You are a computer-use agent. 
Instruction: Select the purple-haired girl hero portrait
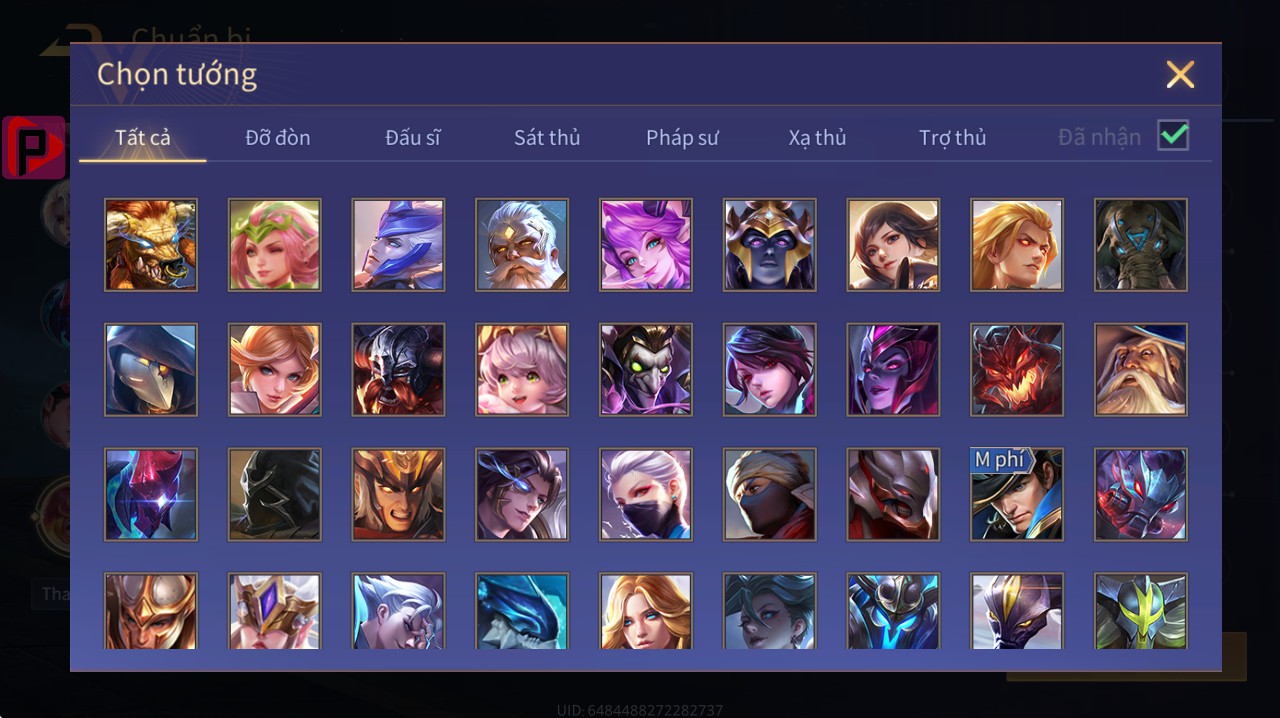click(646, 245)
